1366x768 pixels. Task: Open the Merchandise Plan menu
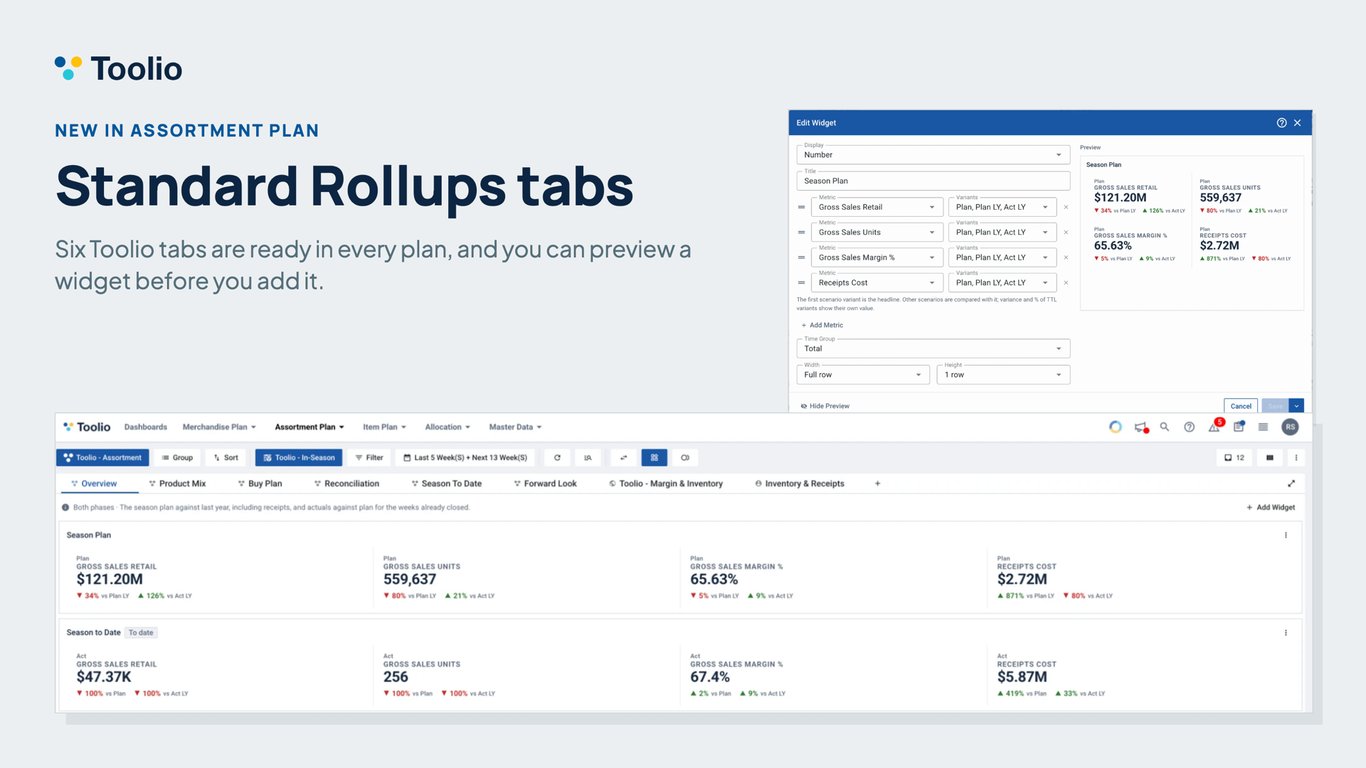pos(219,427)
